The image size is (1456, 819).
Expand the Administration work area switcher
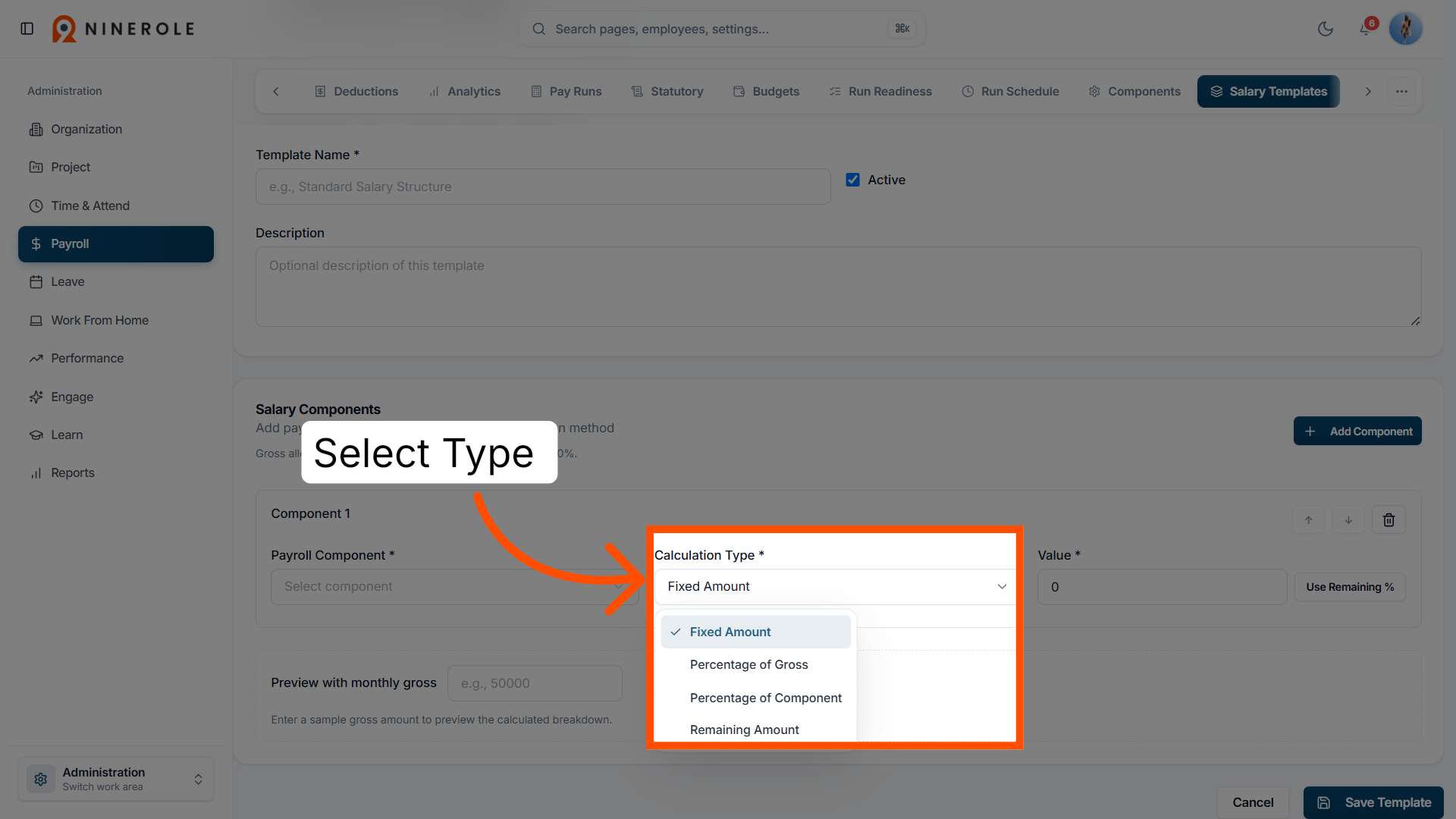pyautogui.click(x=116, y=779)
